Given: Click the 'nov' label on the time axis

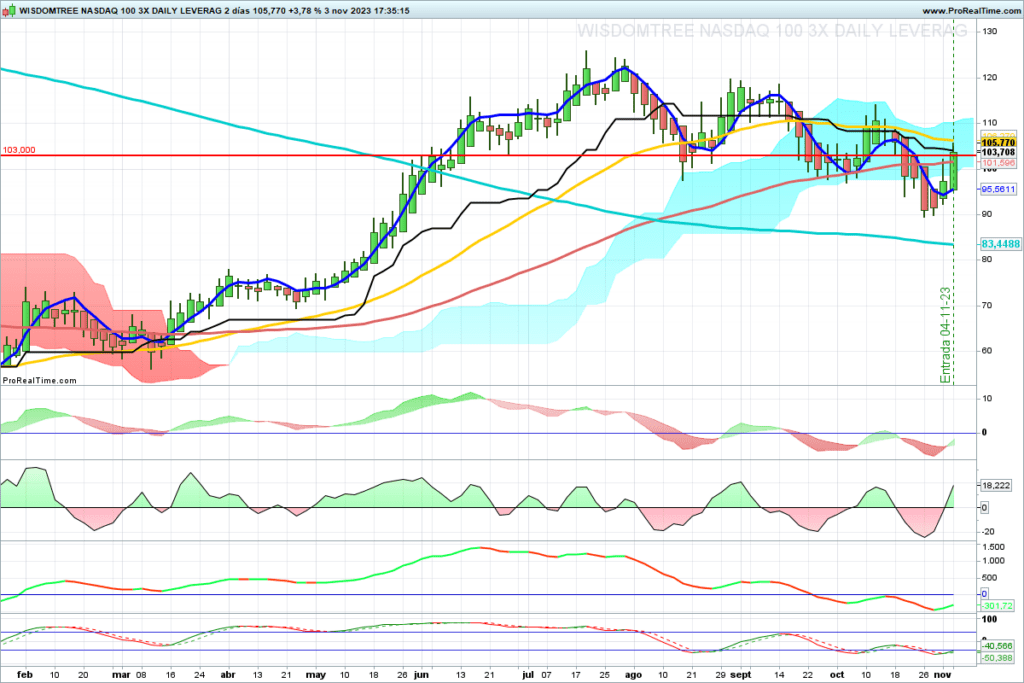Looking at the screenshot, I should pyautogui.click(x=942, y=675).
